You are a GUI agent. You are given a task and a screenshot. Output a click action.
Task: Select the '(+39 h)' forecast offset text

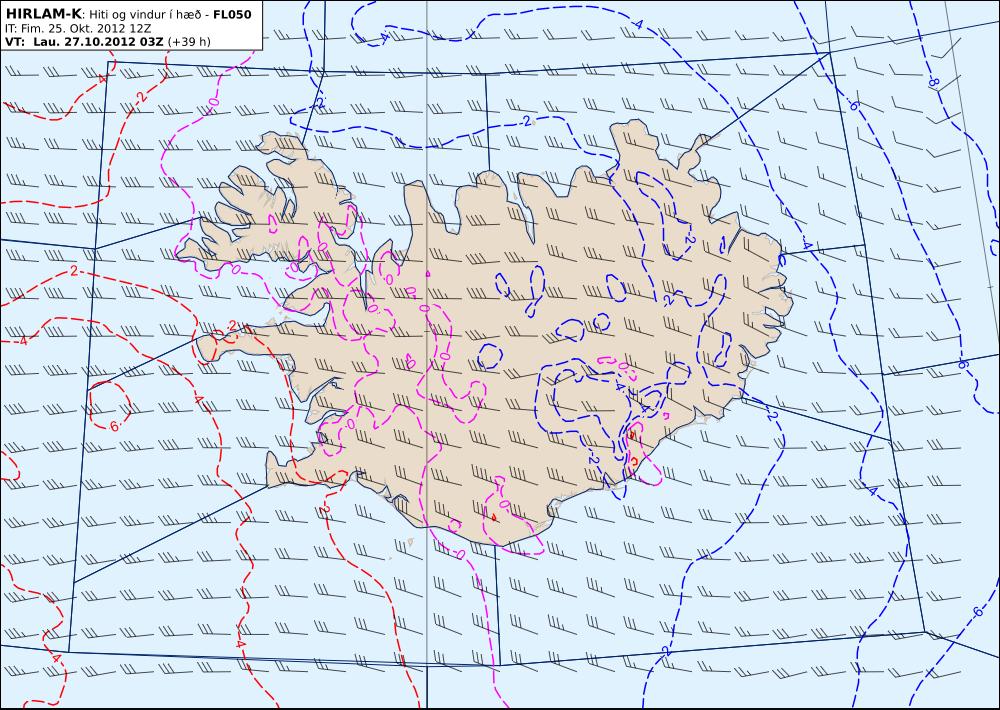point(189,42)
